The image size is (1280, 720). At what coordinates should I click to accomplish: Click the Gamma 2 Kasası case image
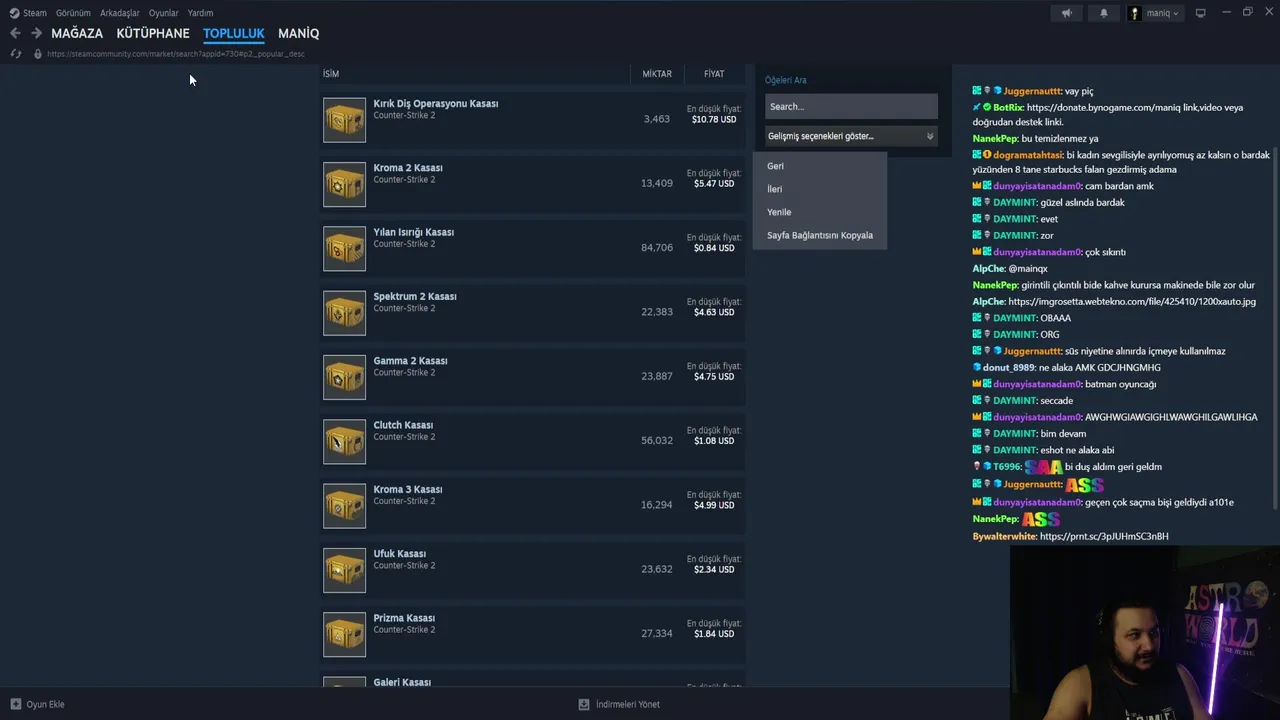pyautogui.click(x=344, y=377)
